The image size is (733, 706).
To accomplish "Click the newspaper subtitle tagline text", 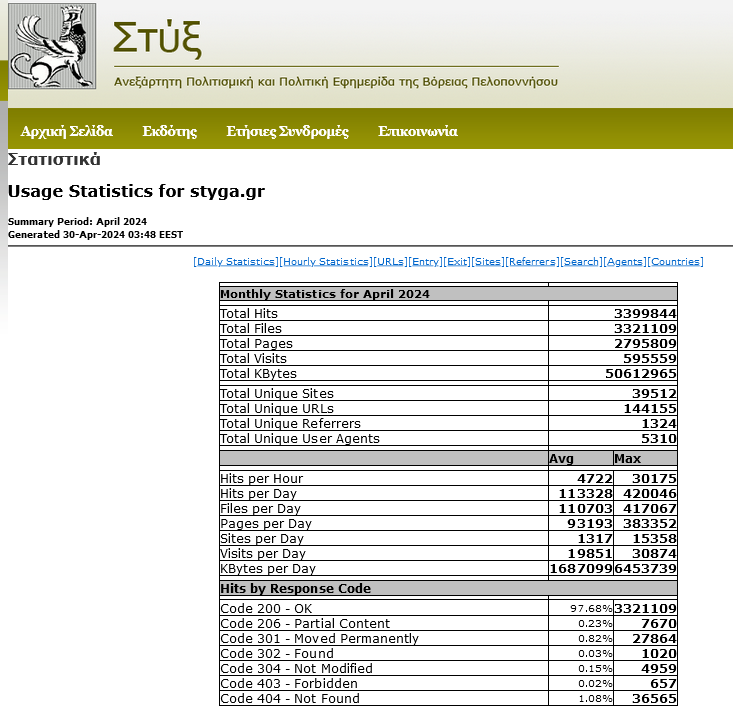I will [x=336, y=81].
